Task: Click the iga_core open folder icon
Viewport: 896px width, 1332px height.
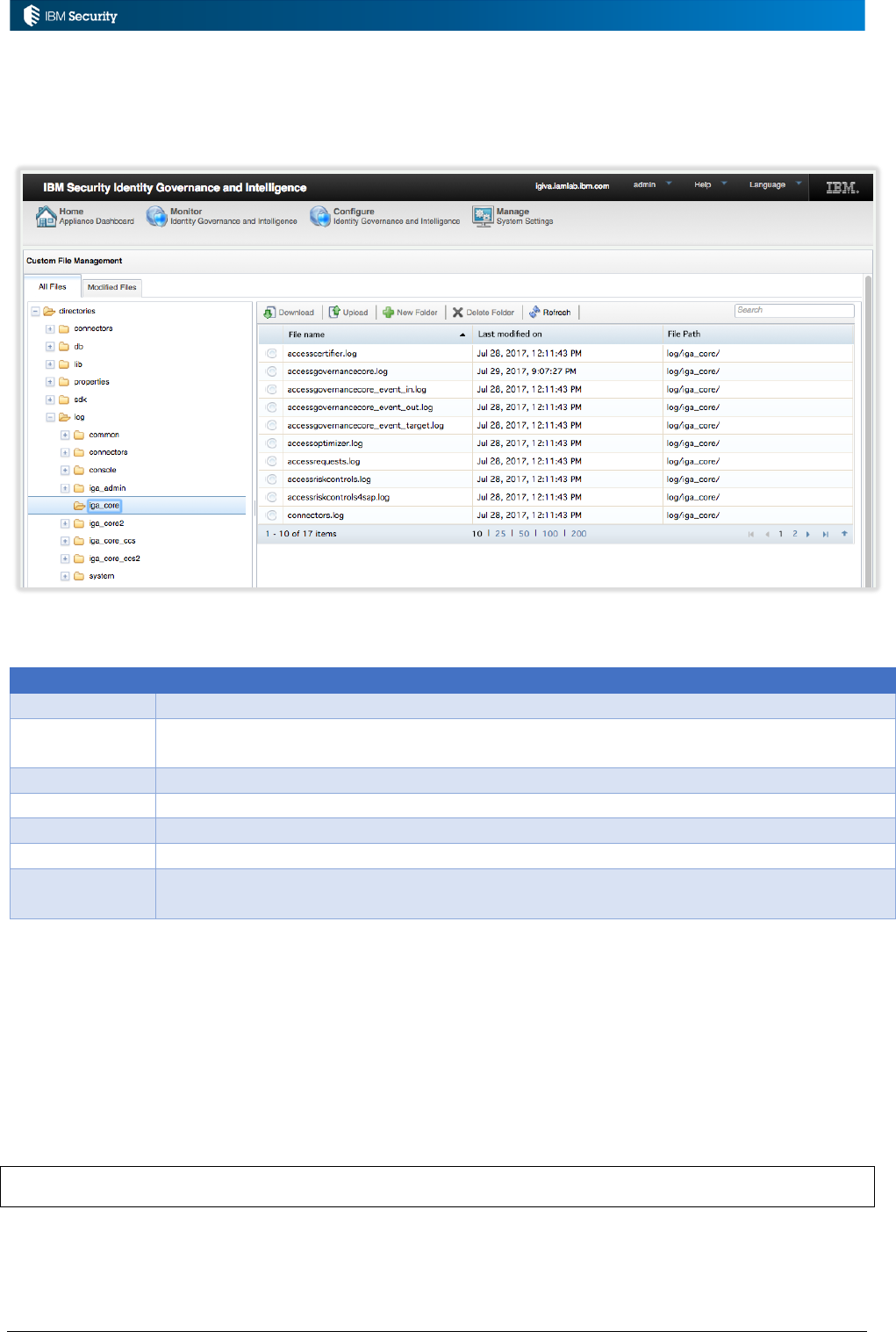Action: tap(79, 506)
